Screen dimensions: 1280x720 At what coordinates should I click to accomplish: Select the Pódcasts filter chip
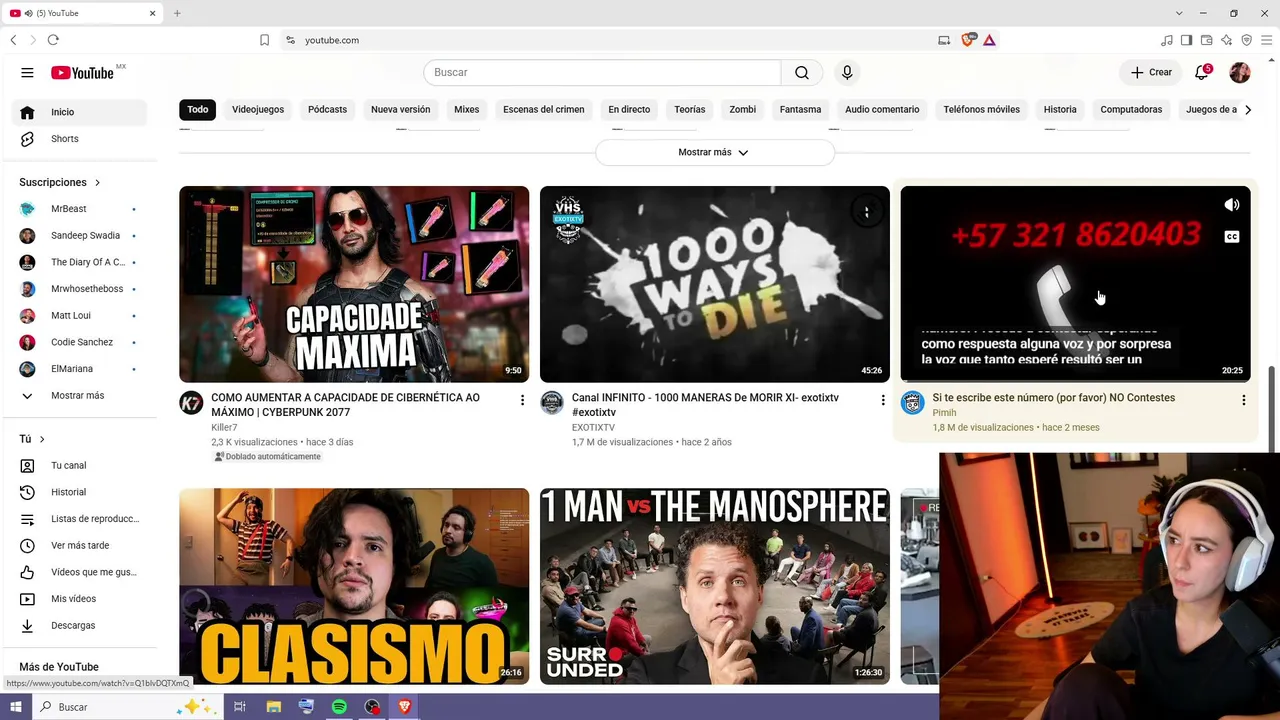pyautogui.click(x=327, y=110)
